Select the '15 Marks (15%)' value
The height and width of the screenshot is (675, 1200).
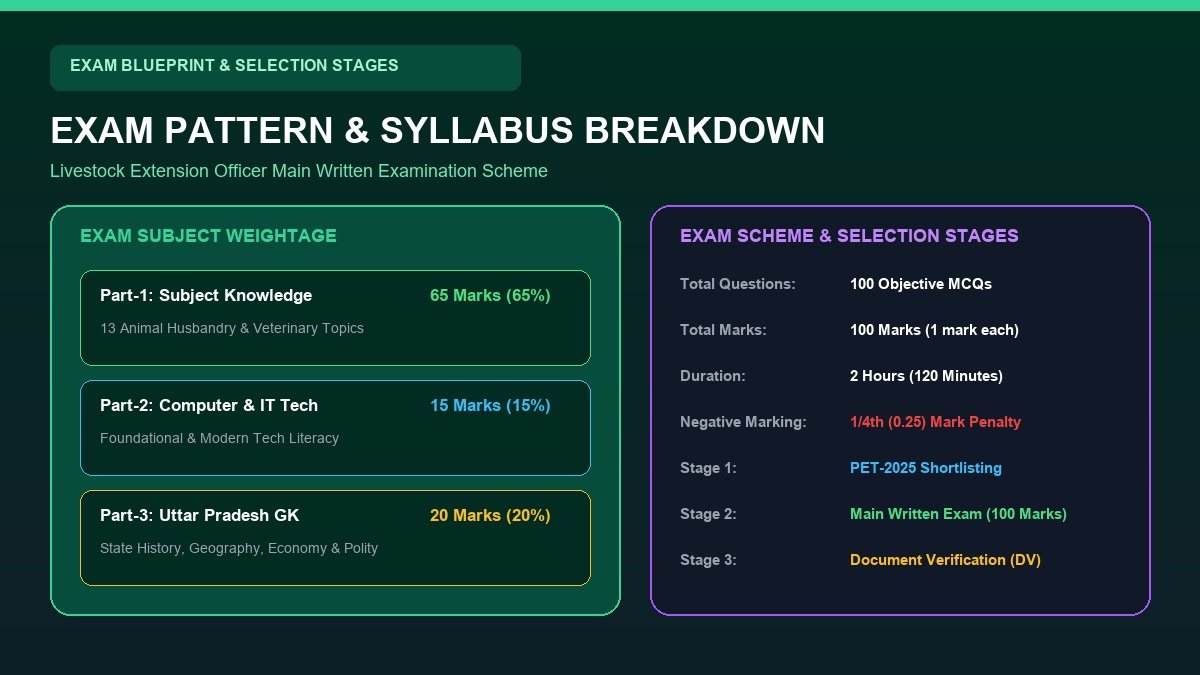click(490, 406)
